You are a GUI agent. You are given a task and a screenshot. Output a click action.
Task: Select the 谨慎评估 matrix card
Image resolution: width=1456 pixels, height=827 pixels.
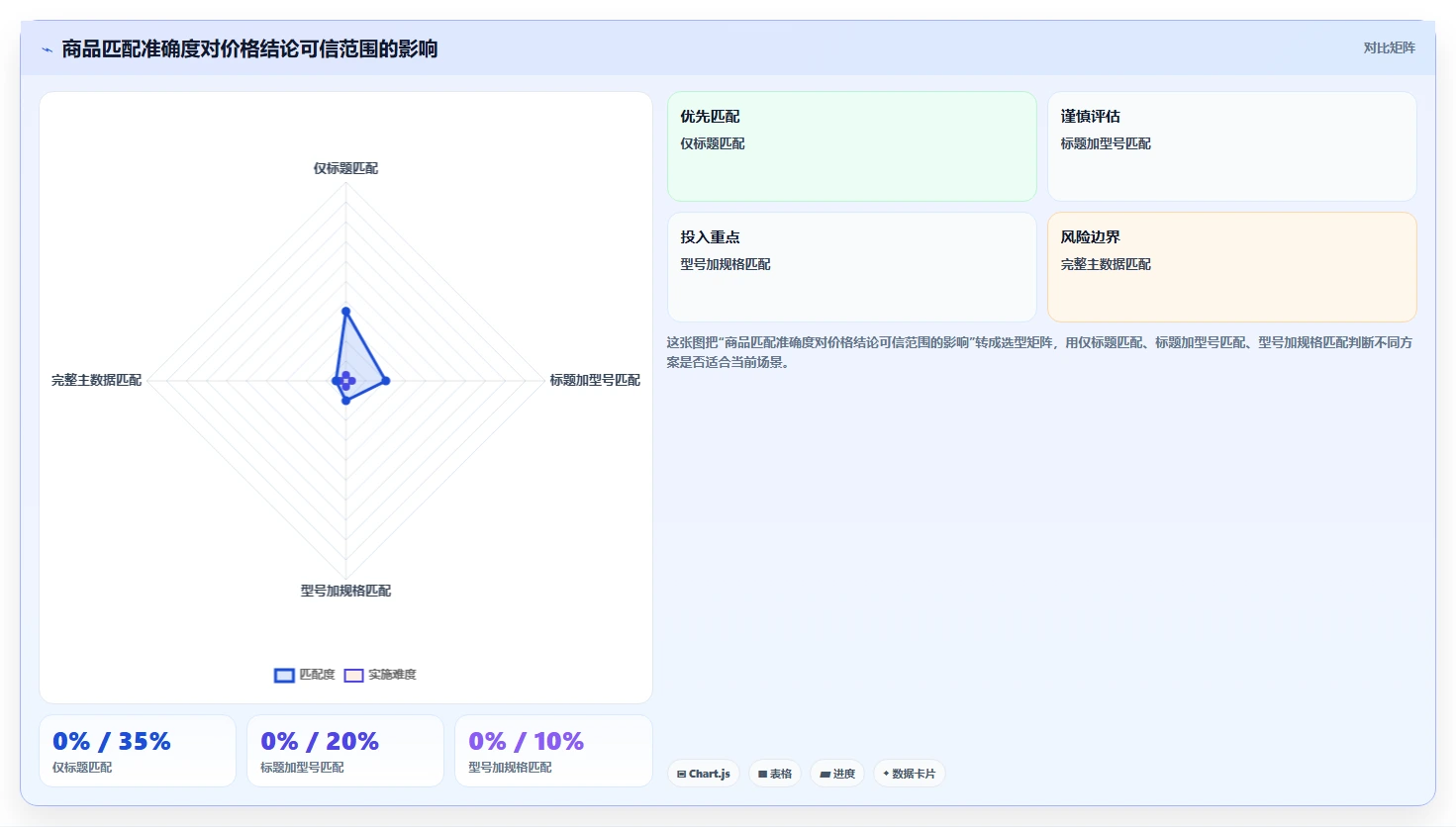(x=1232, y=146)
